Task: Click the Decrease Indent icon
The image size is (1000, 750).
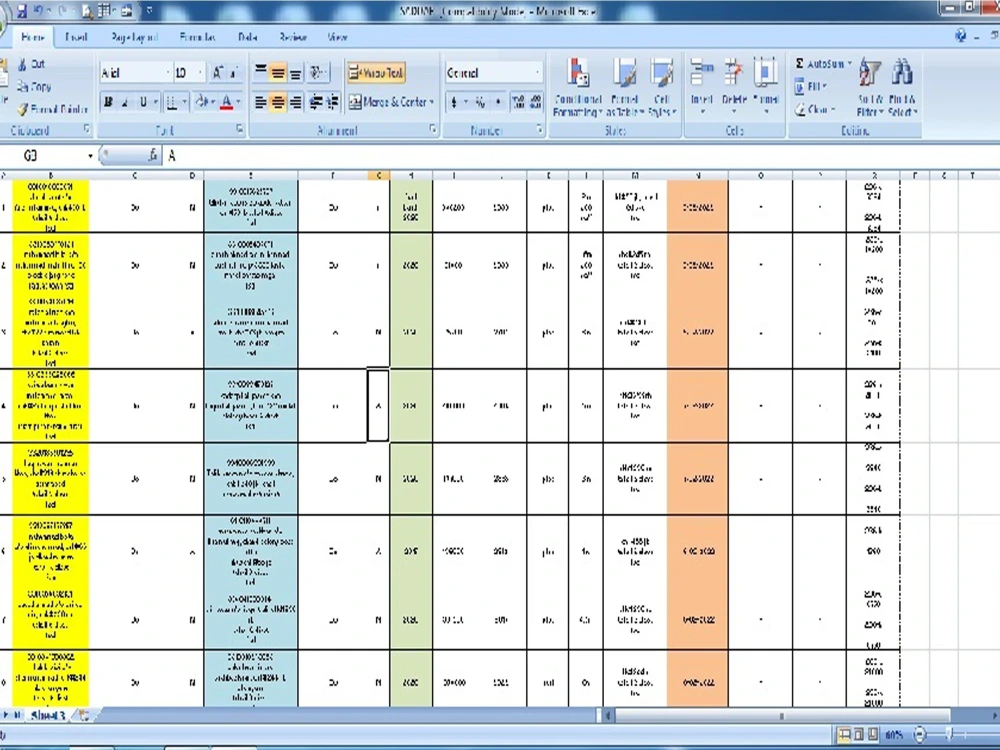Action: (x=316, y=102)
